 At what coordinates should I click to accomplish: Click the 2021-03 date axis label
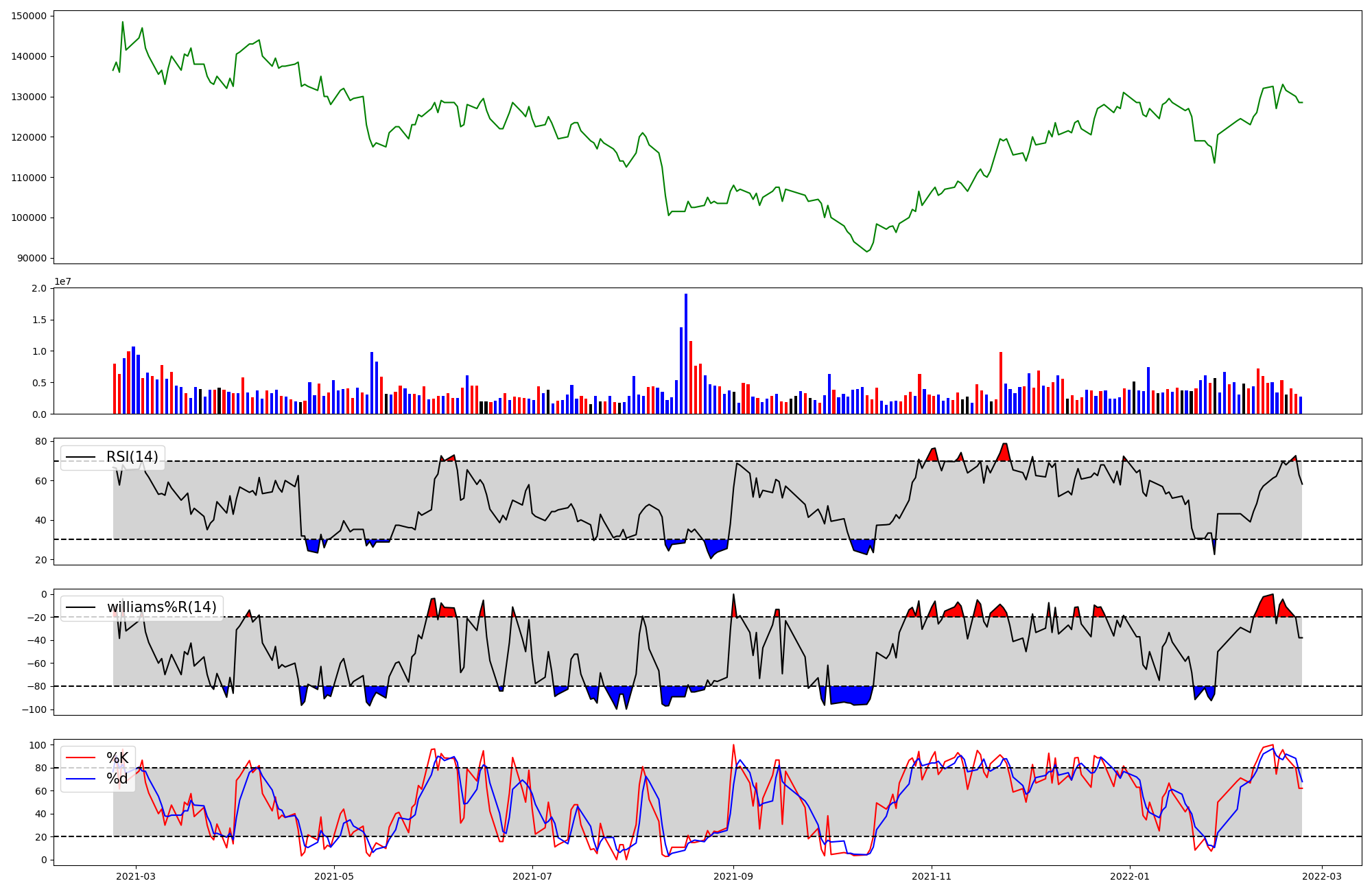pos(136,876)
